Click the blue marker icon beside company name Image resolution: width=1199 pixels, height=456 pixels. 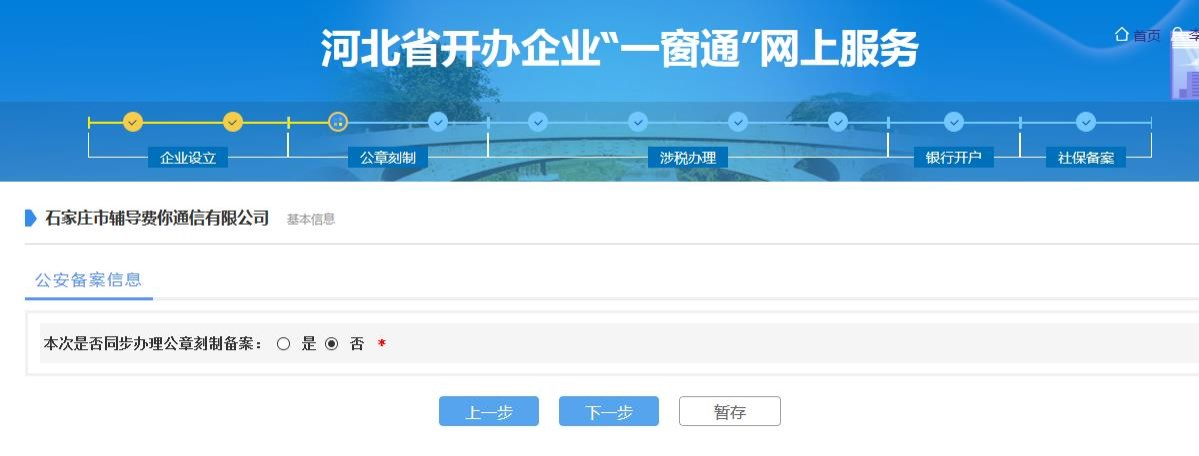coord(31,218)
